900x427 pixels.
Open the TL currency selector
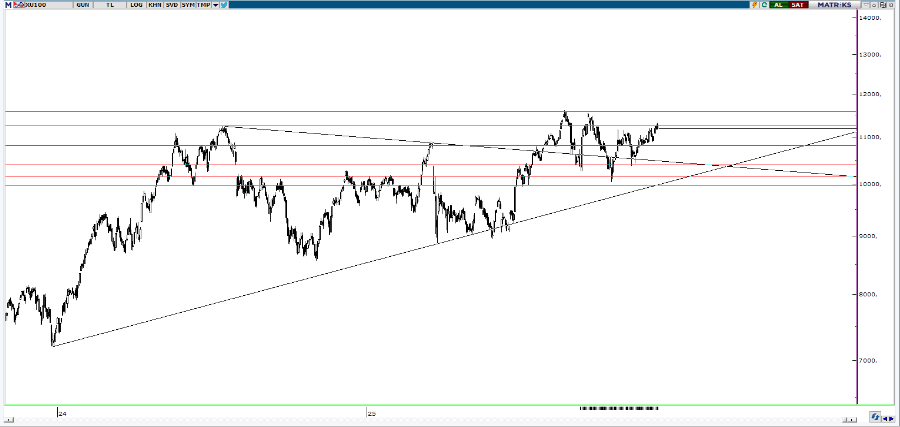108,5
